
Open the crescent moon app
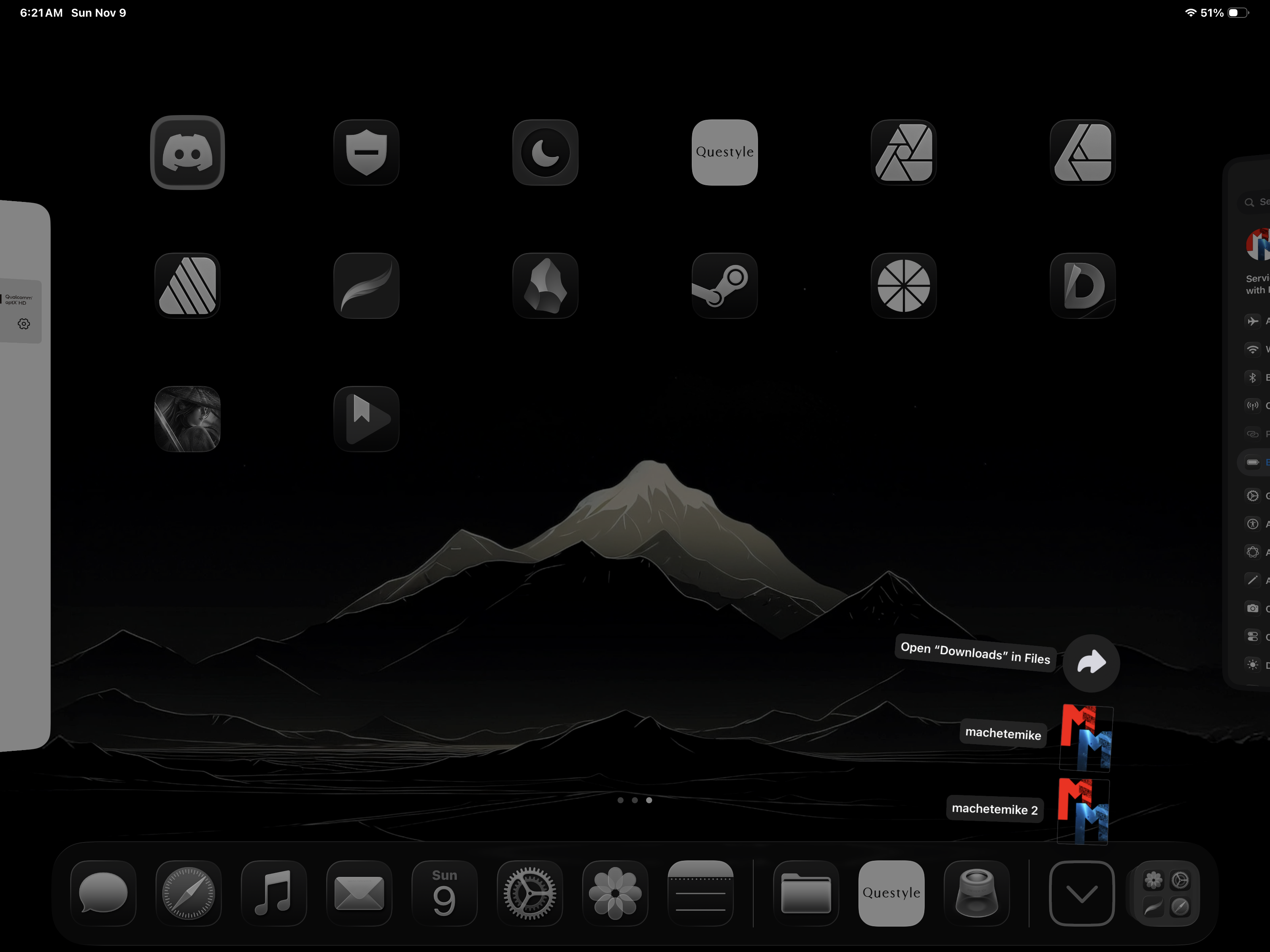[x=545, y=152]
